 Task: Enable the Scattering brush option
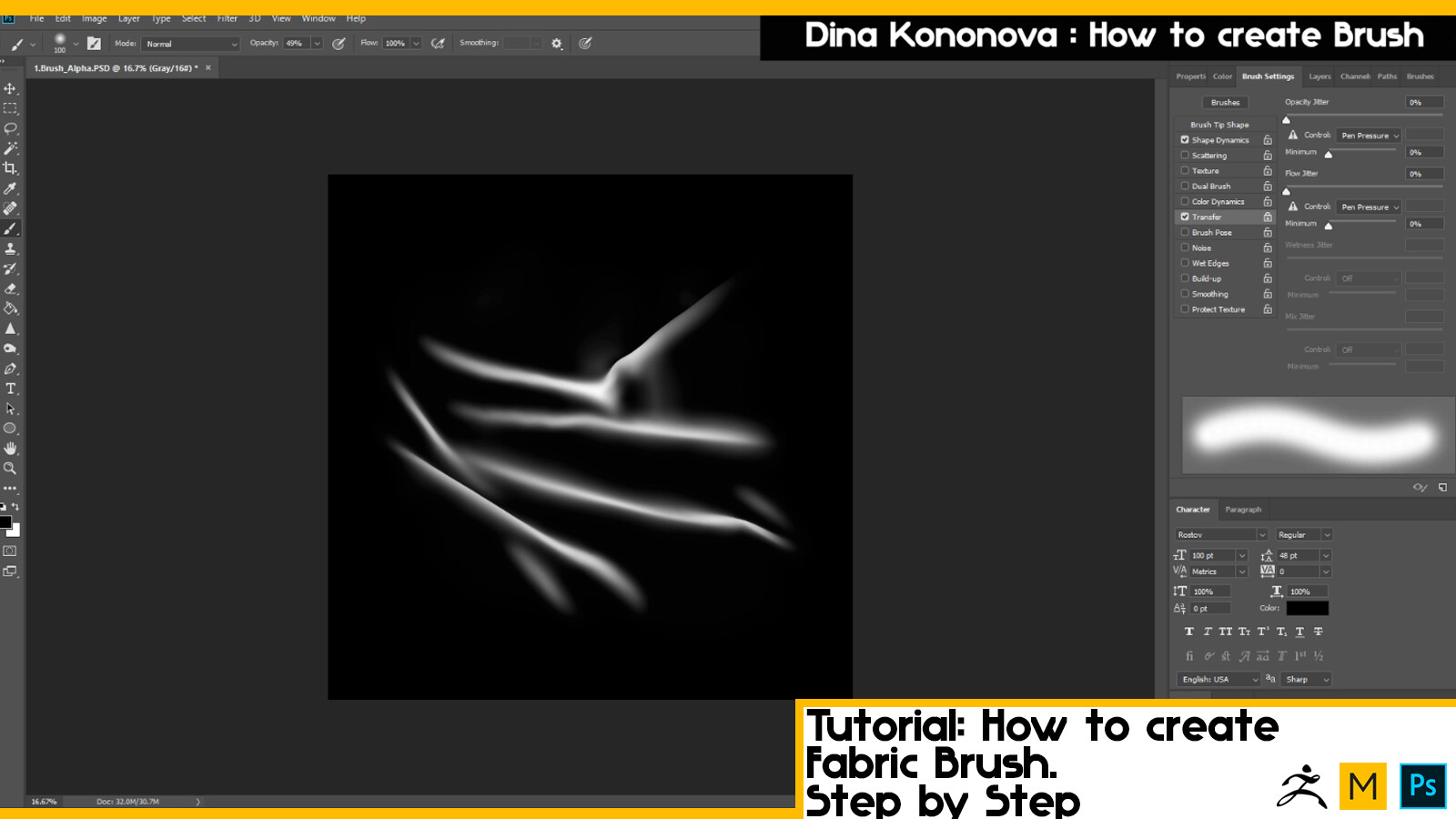click(x=1186, y=155)
